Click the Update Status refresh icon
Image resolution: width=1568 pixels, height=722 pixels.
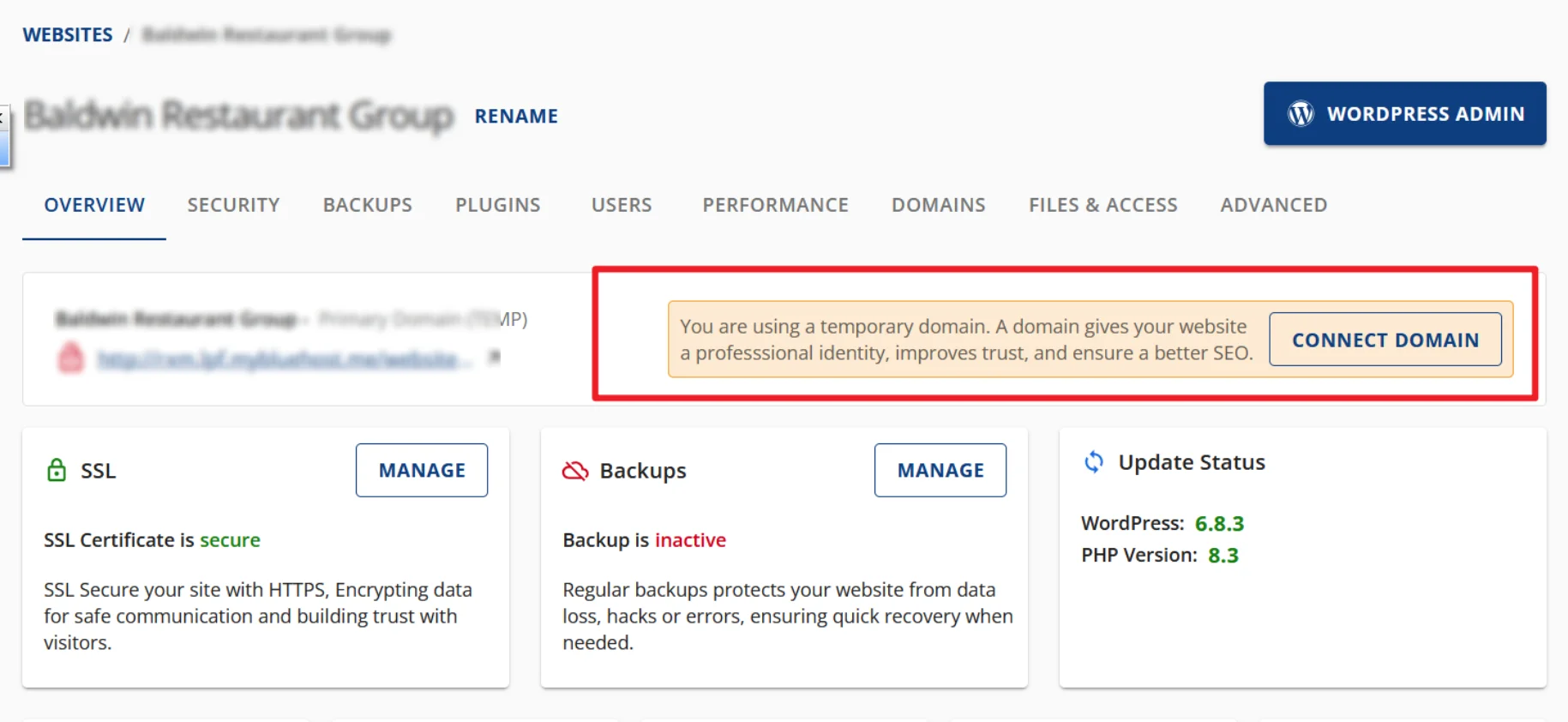click(1093, 462)
